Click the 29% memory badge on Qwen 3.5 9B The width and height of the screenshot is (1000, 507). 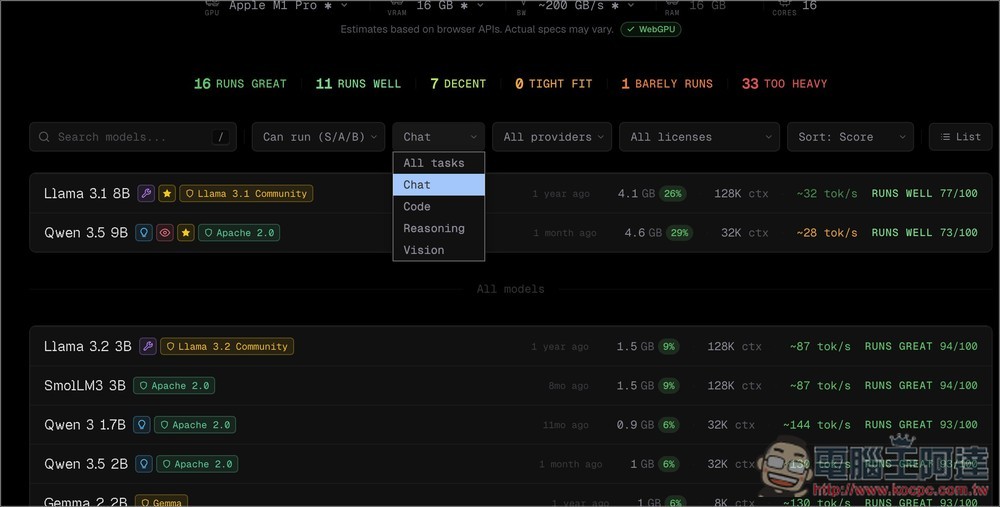click(x=679, y=233)
